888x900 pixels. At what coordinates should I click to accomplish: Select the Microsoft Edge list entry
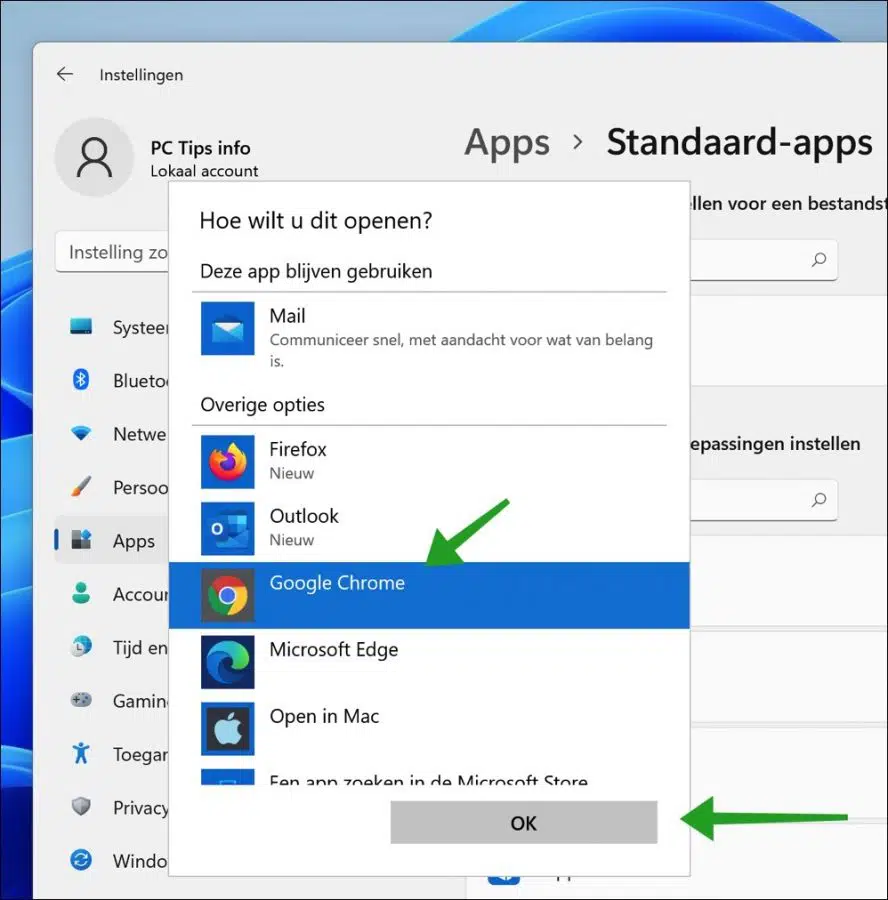click(429, 662)
